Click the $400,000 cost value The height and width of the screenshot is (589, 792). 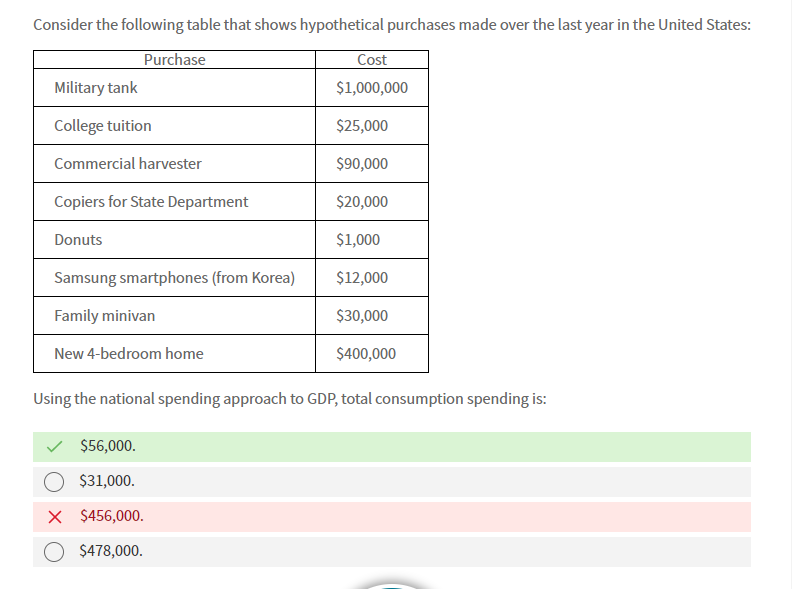point(366,354)
